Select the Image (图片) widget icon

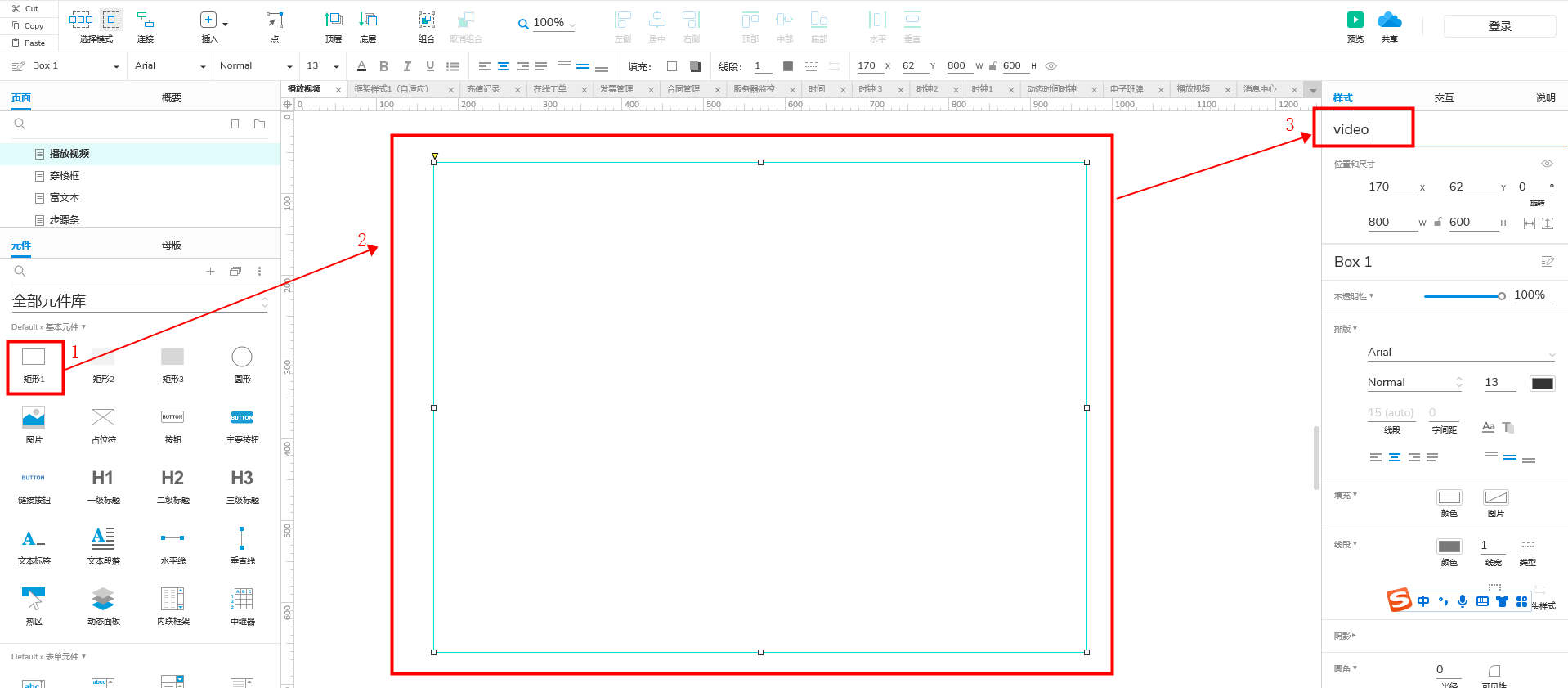coord(34,418)
